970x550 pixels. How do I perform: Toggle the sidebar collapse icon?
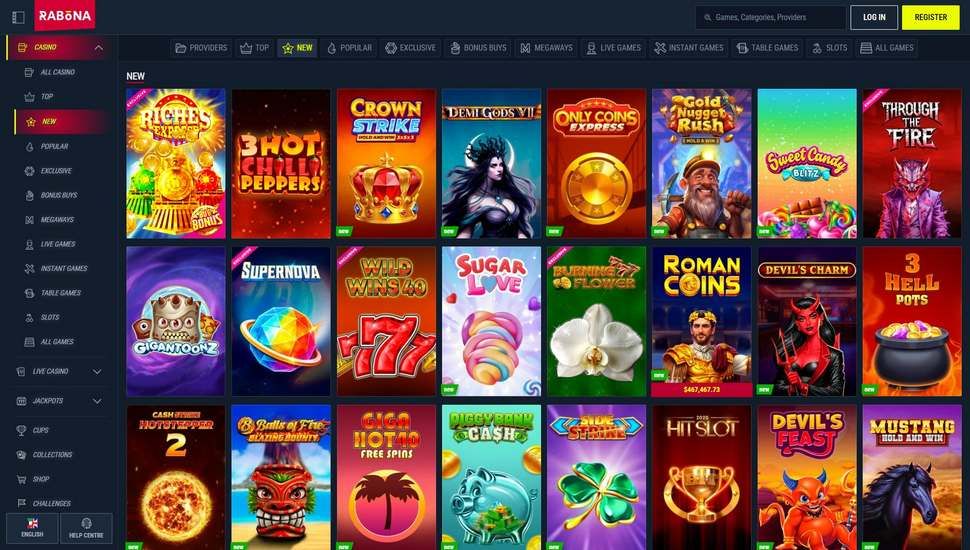click(x=18, y=17)
